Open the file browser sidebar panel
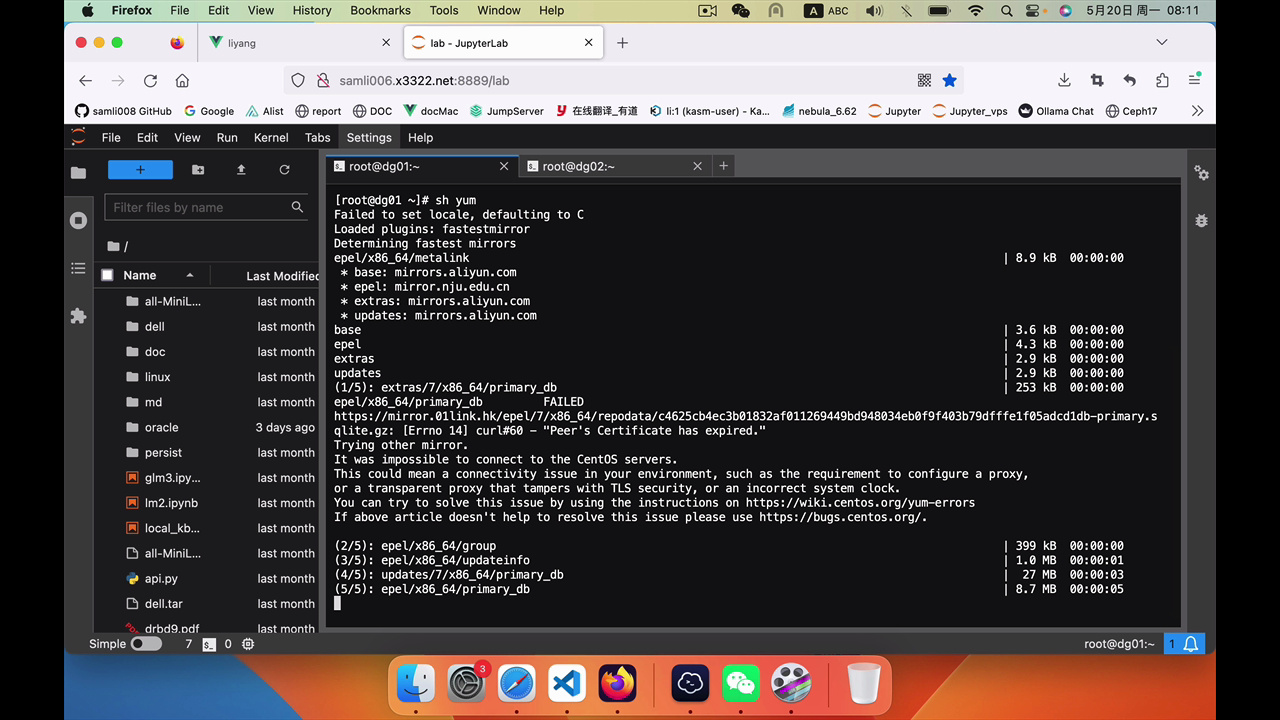The image size is (1280, 720). click(78, 172)
